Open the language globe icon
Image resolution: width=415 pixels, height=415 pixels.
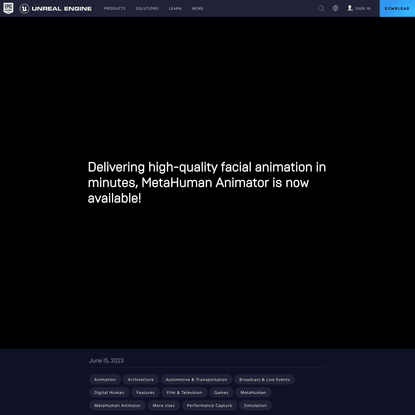(335, 8)
